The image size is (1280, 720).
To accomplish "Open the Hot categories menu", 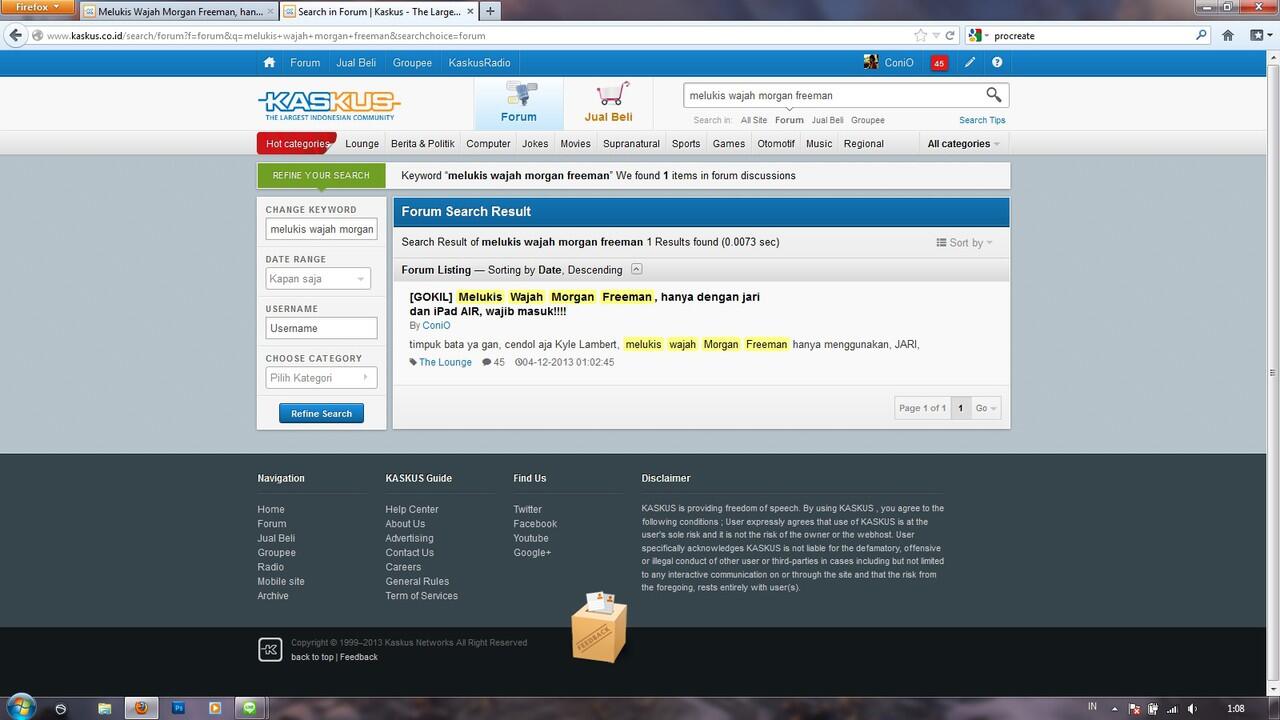I will [x=297, y=143].
